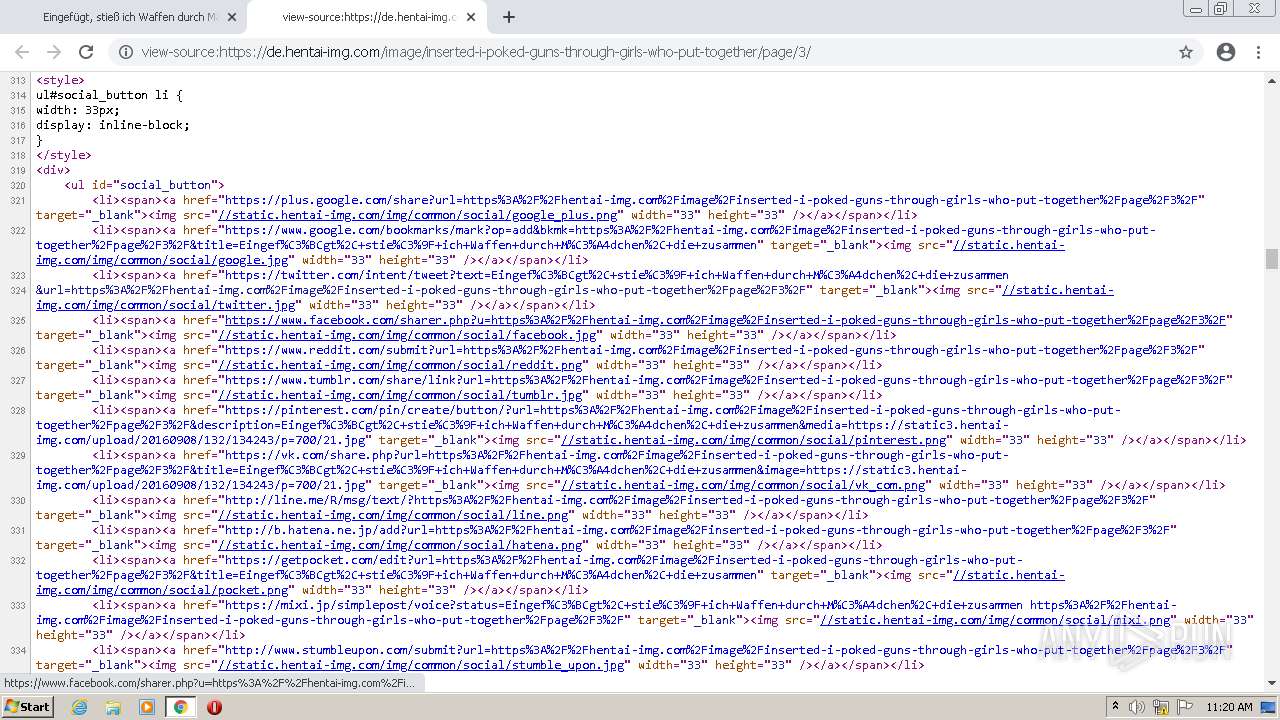Click the address bar URL field

pos(640,52)
